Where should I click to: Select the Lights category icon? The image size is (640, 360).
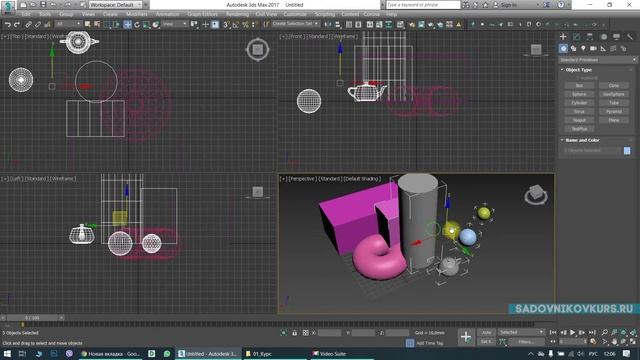(583, 49)
